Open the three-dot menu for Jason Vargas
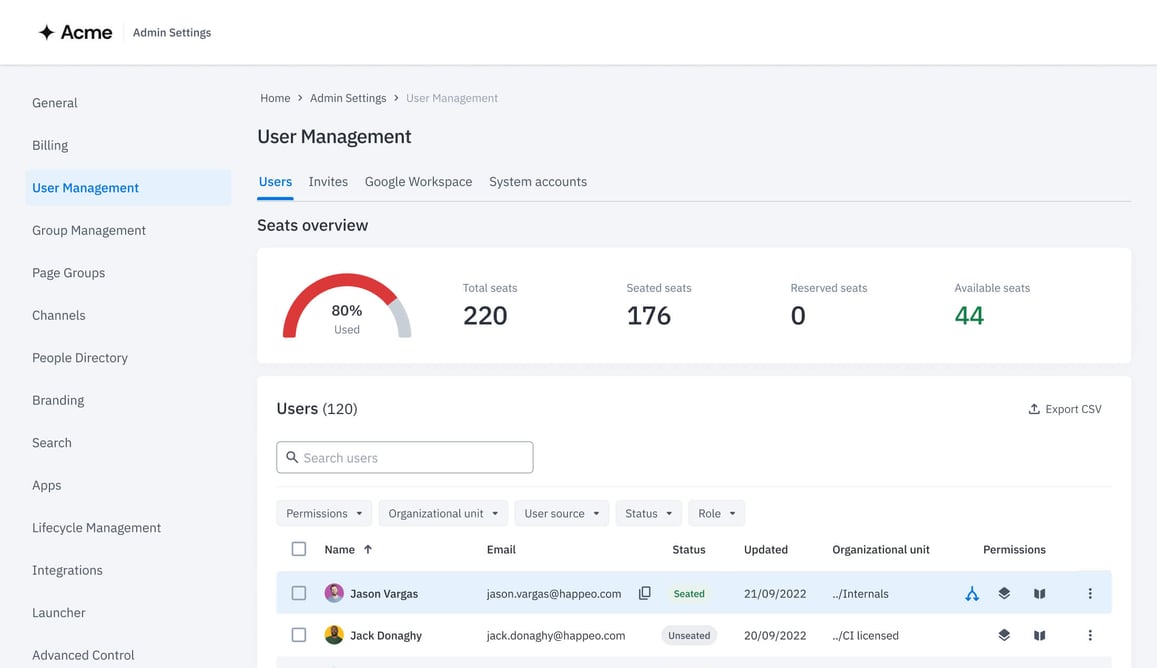Screen dimensions: 1157x668 tap(1090, 594)
